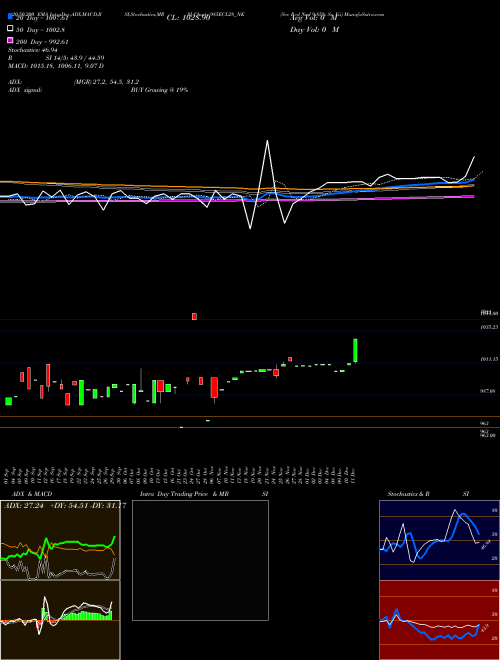The image size is (500, 660).
Task: Click the MACD: 1015.18, 1006.11 values line
Action: (x=56, y=66)
